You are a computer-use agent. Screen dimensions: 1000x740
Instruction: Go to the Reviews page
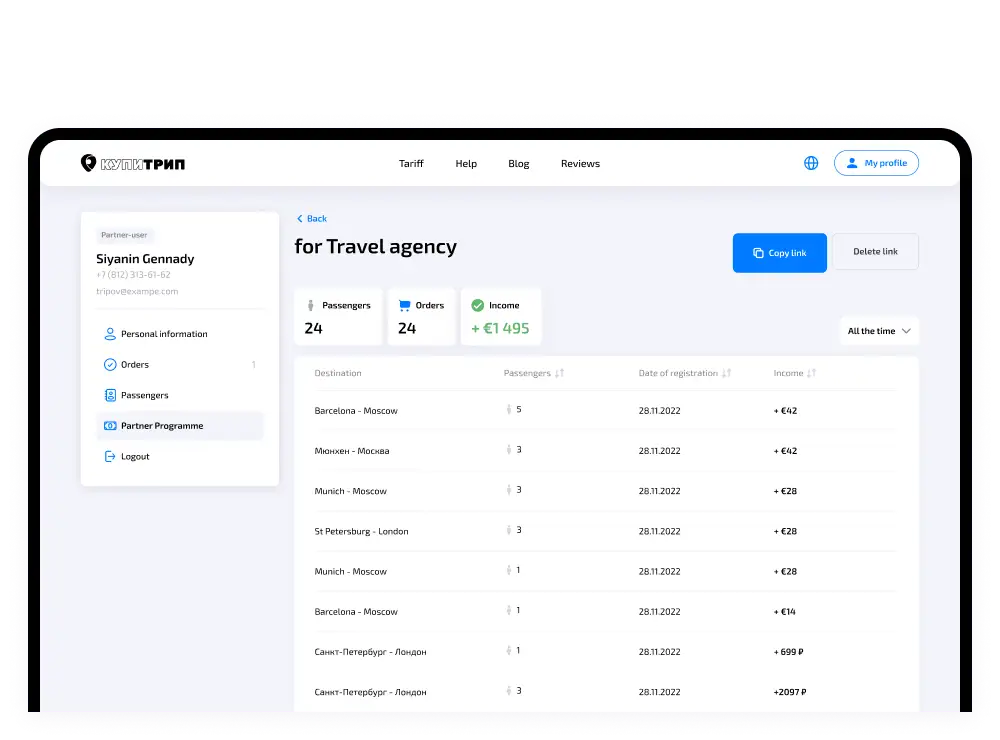point(580,164)
